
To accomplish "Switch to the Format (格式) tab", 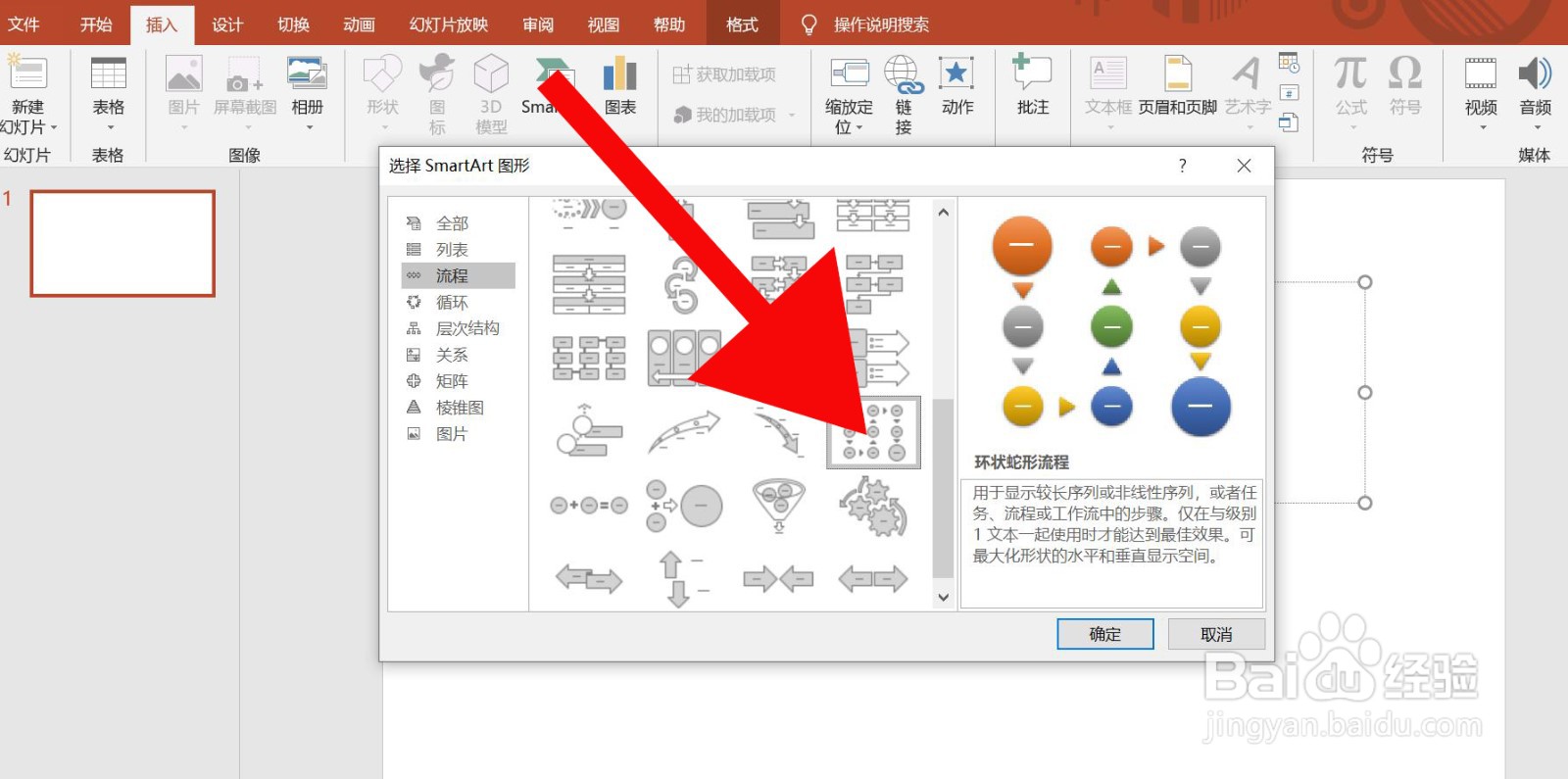I will pyautogui.click(x=742, y=24).
